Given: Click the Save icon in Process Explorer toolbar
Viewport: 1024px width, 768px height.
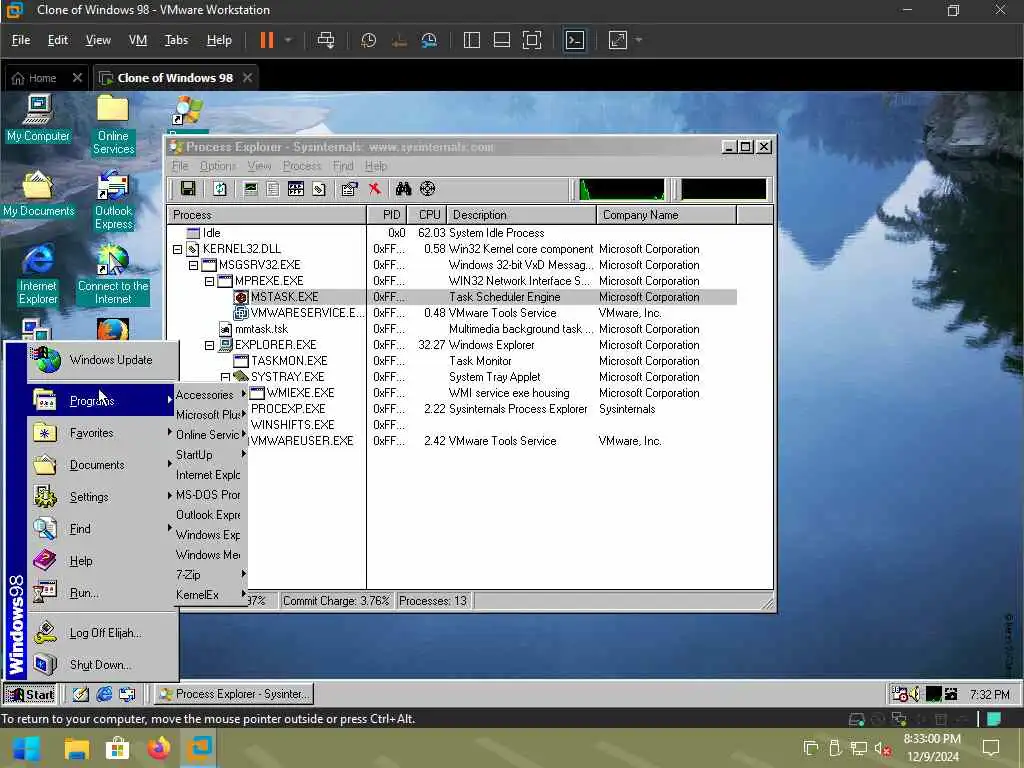Looking at the screenshot, I should pyautogui.click(x=188, y=189).
